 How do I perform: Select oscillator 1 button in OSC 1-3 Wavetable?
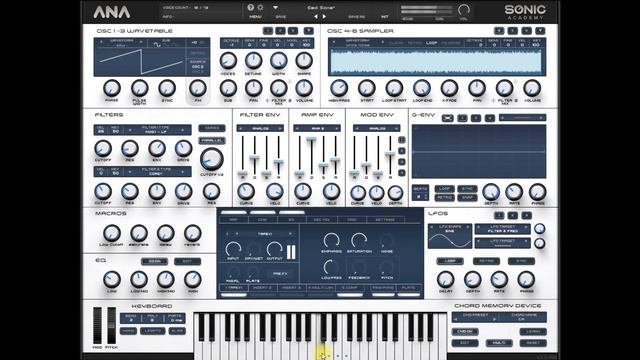268,31
